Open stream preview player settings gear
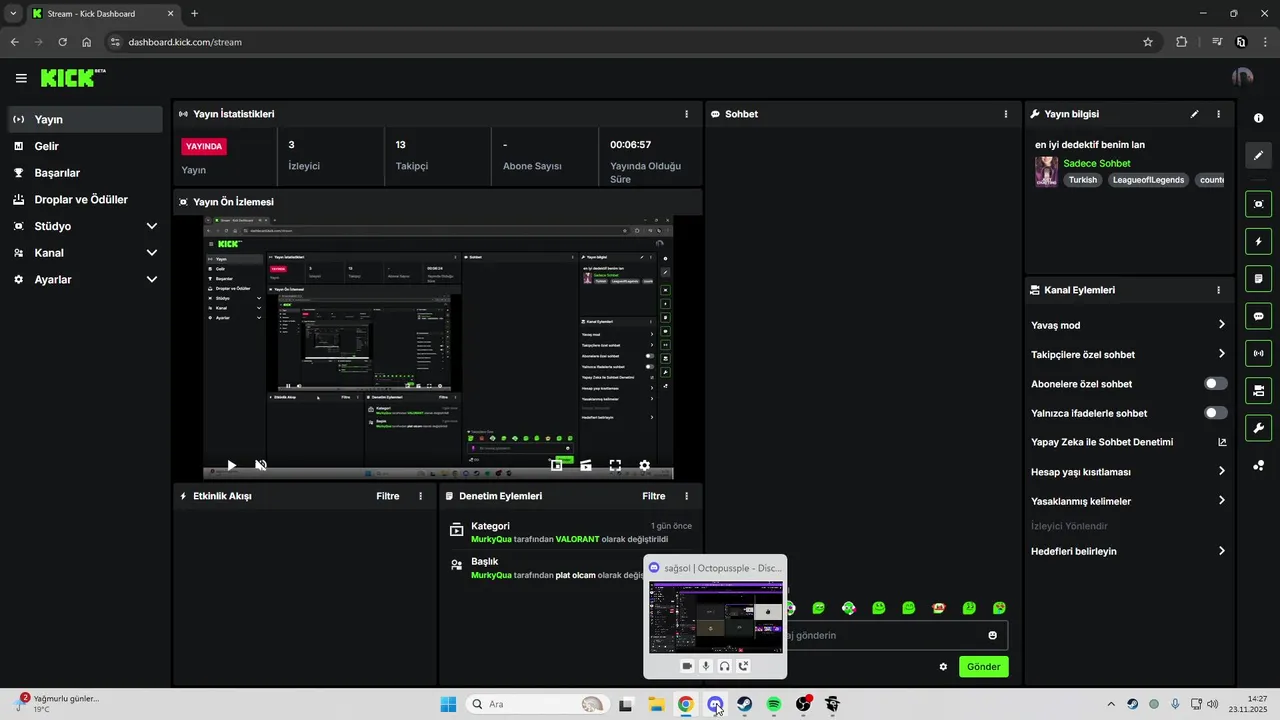 [x=644, y=465]
